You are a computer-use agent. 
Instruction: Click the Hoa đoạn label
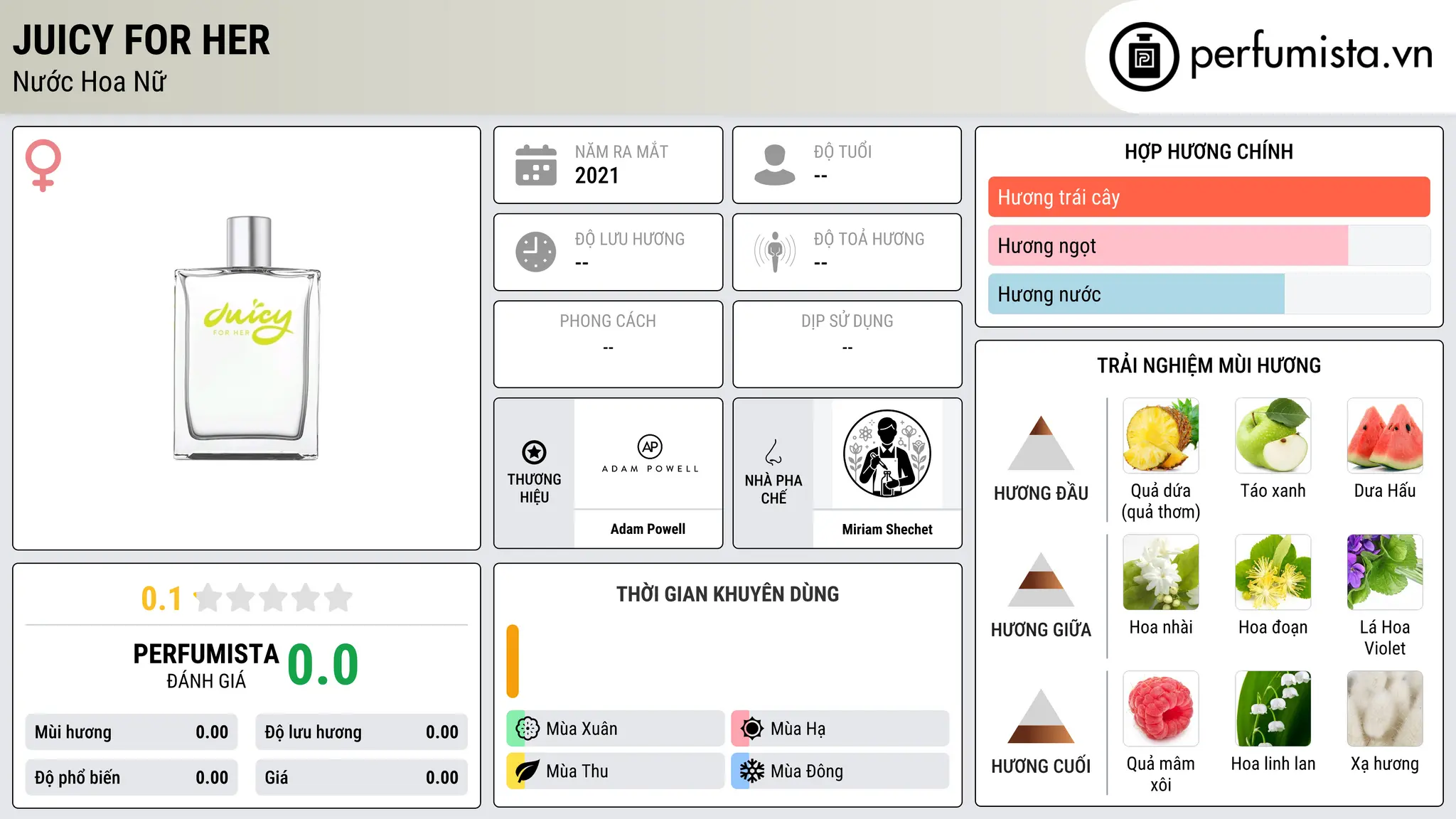coord(1273,627)
